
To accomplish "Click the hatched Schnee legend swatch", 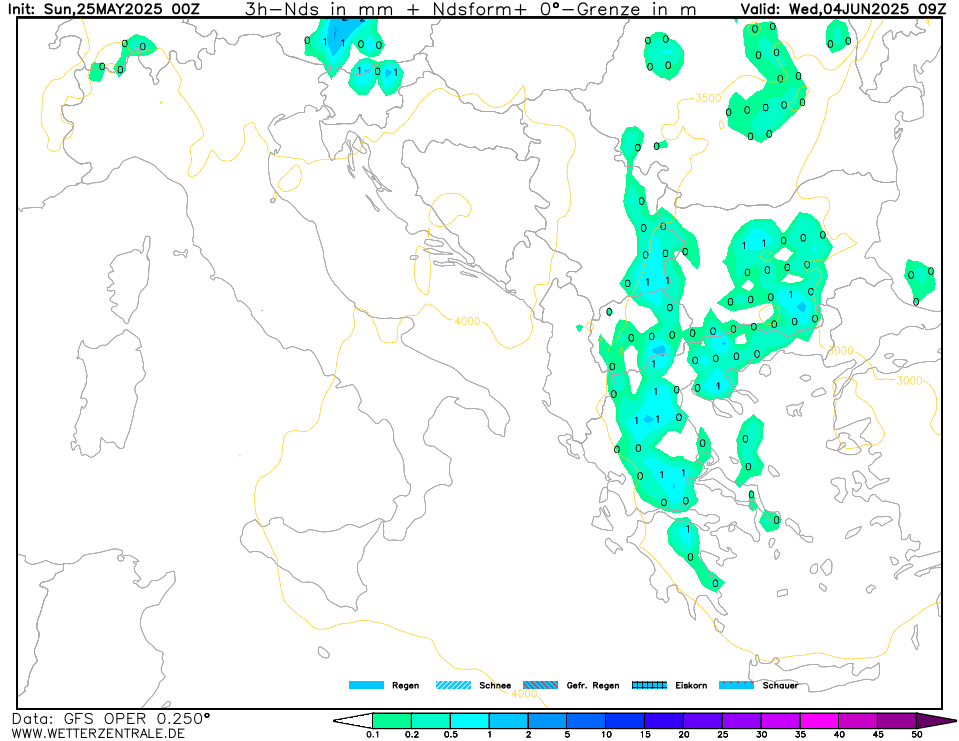I will 453,685.
